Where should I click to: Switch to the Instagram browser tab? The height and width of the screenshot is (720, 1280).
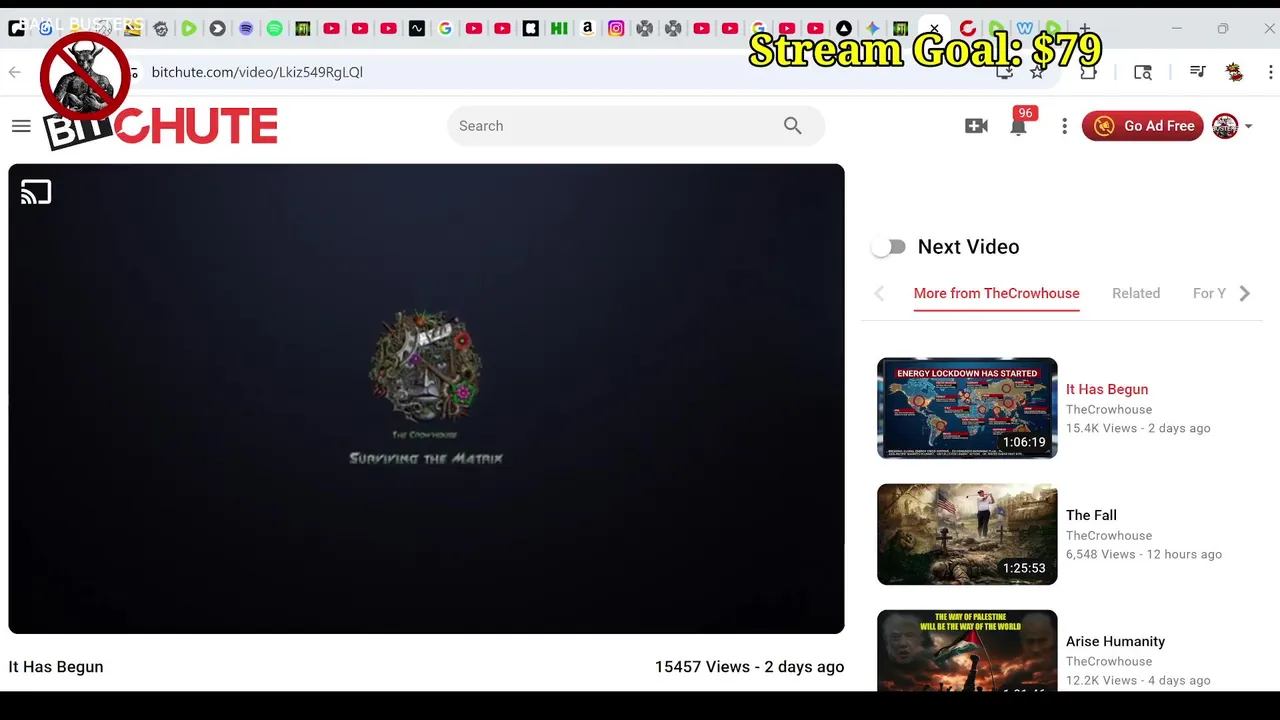[x=616, y=29]
